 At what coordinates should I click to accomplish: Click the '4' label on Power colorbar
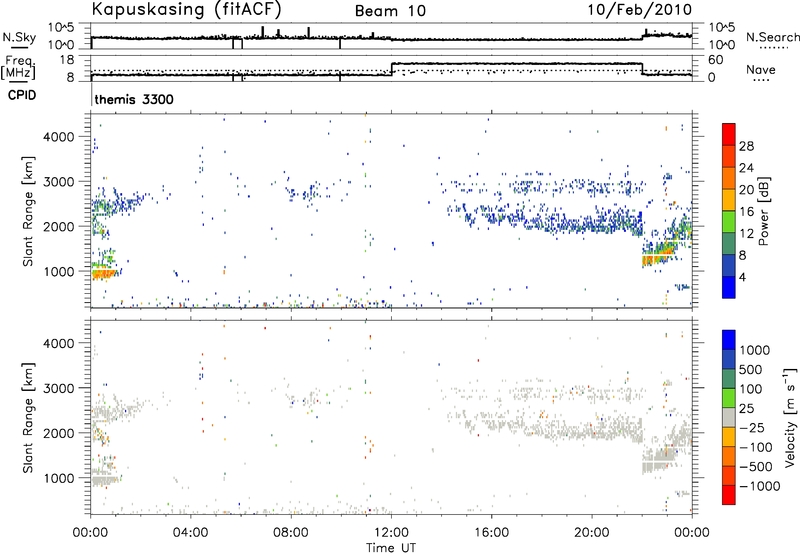tap(742, 277)
